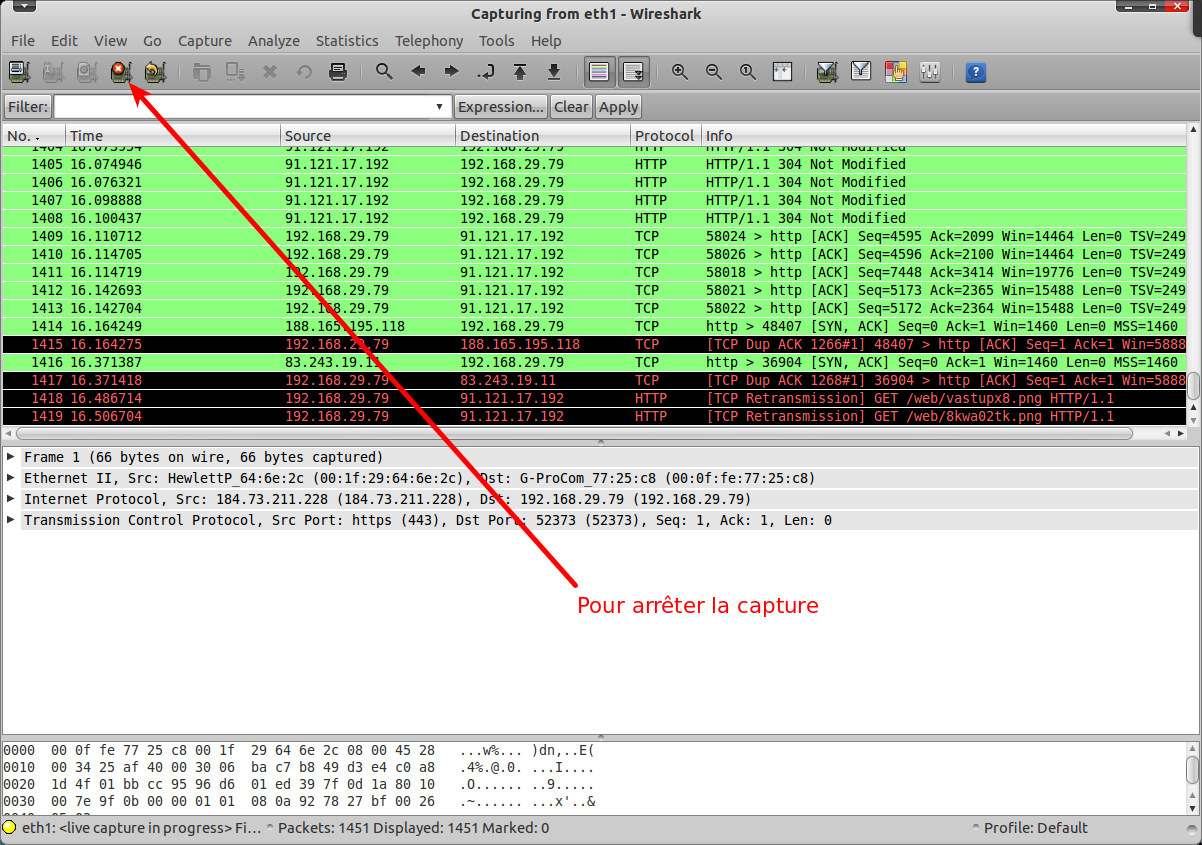Click the Expression... button
Image resolution: width=1202 pixels, height=845 pixels.
pyautogui.click(x=501, y=107)
